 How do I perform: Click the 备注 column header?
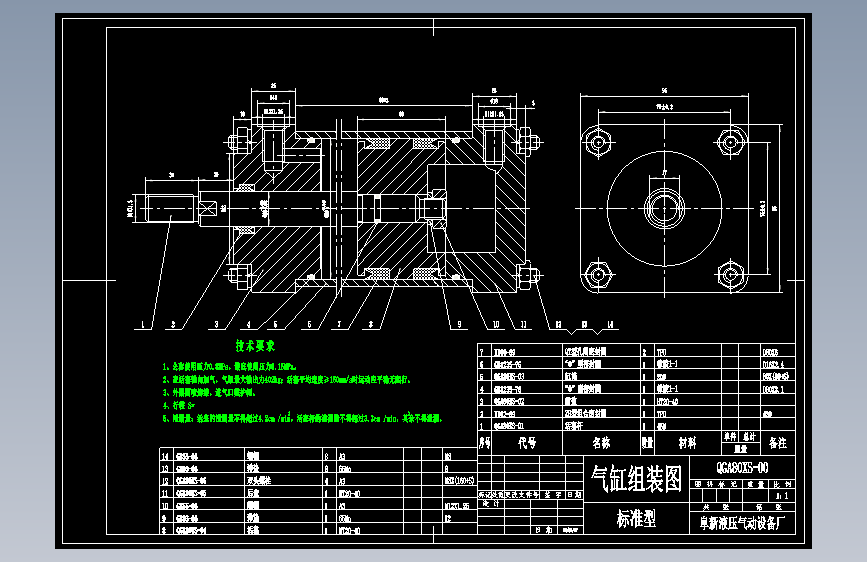[x=777, y=443]
